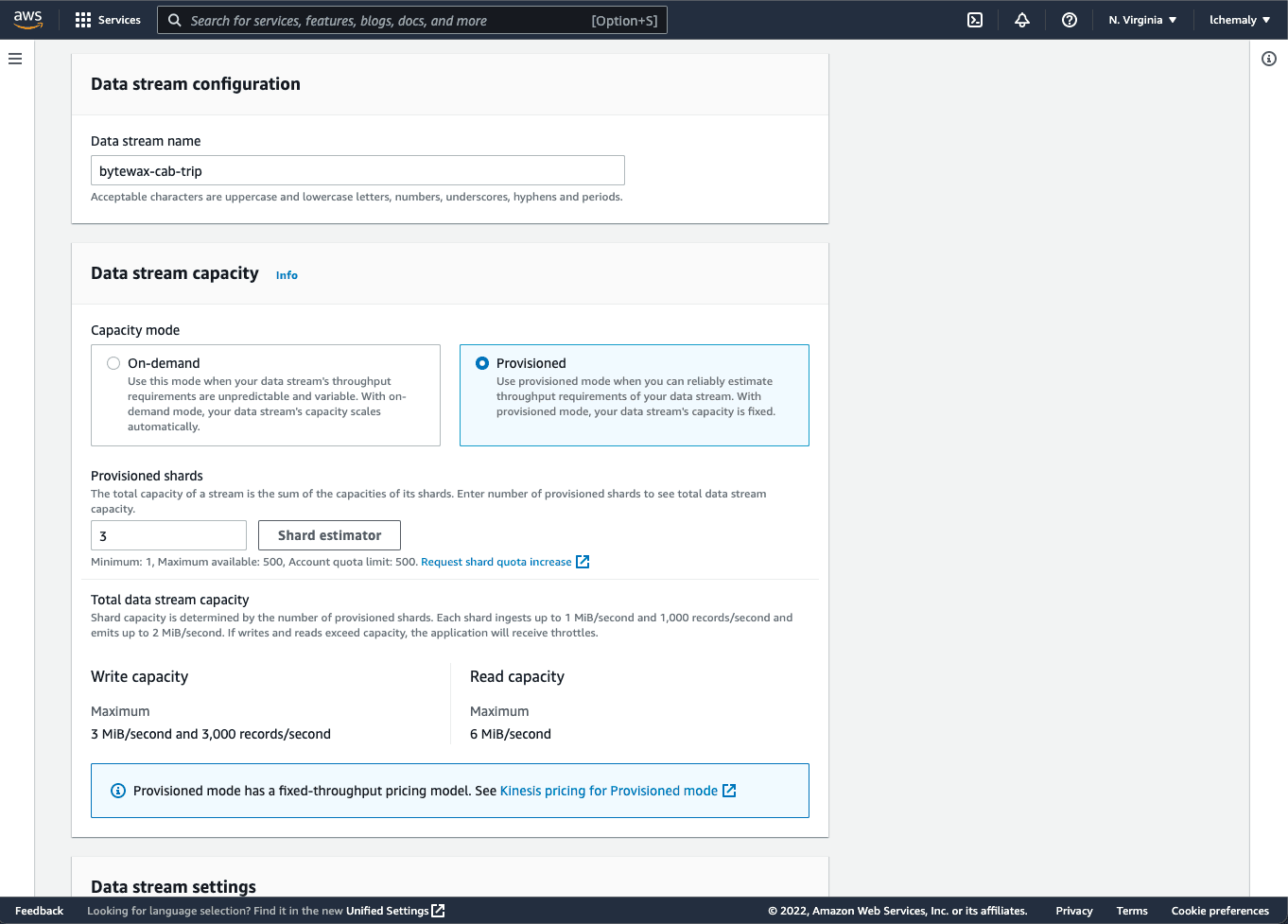Viewport: 1288px width, 924px height.
Task: Click the search magnifier icon
Action: (x=175, y=20)
